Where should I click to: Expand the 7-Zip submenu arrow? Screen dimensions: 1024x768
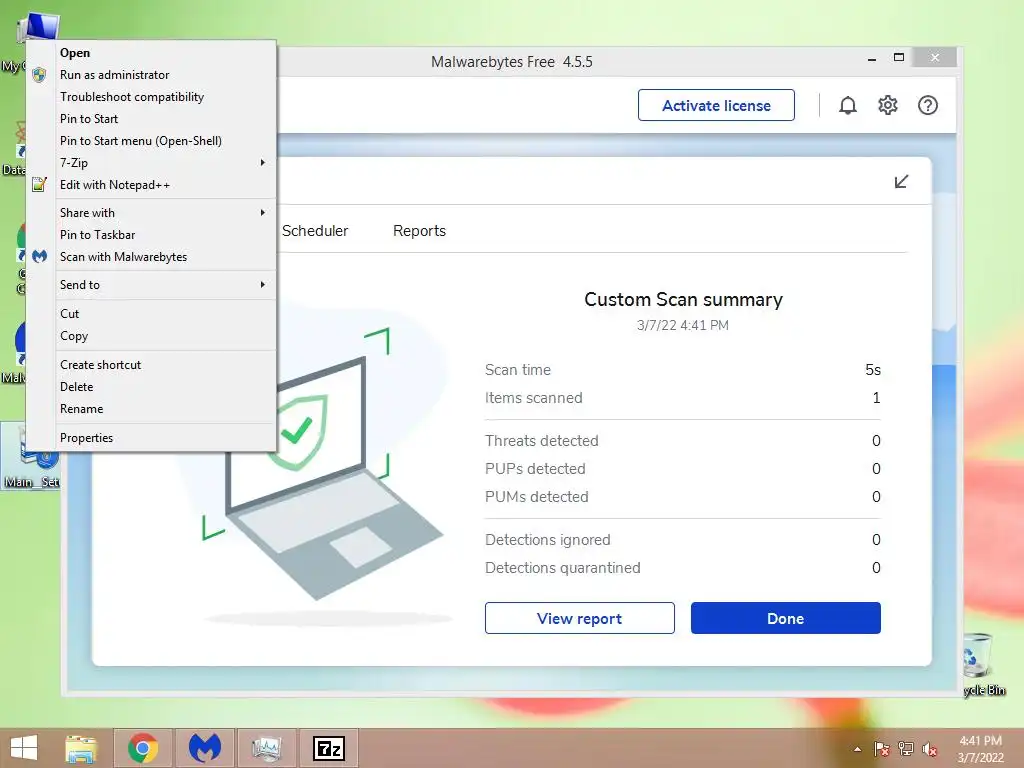tap(263, 163)
